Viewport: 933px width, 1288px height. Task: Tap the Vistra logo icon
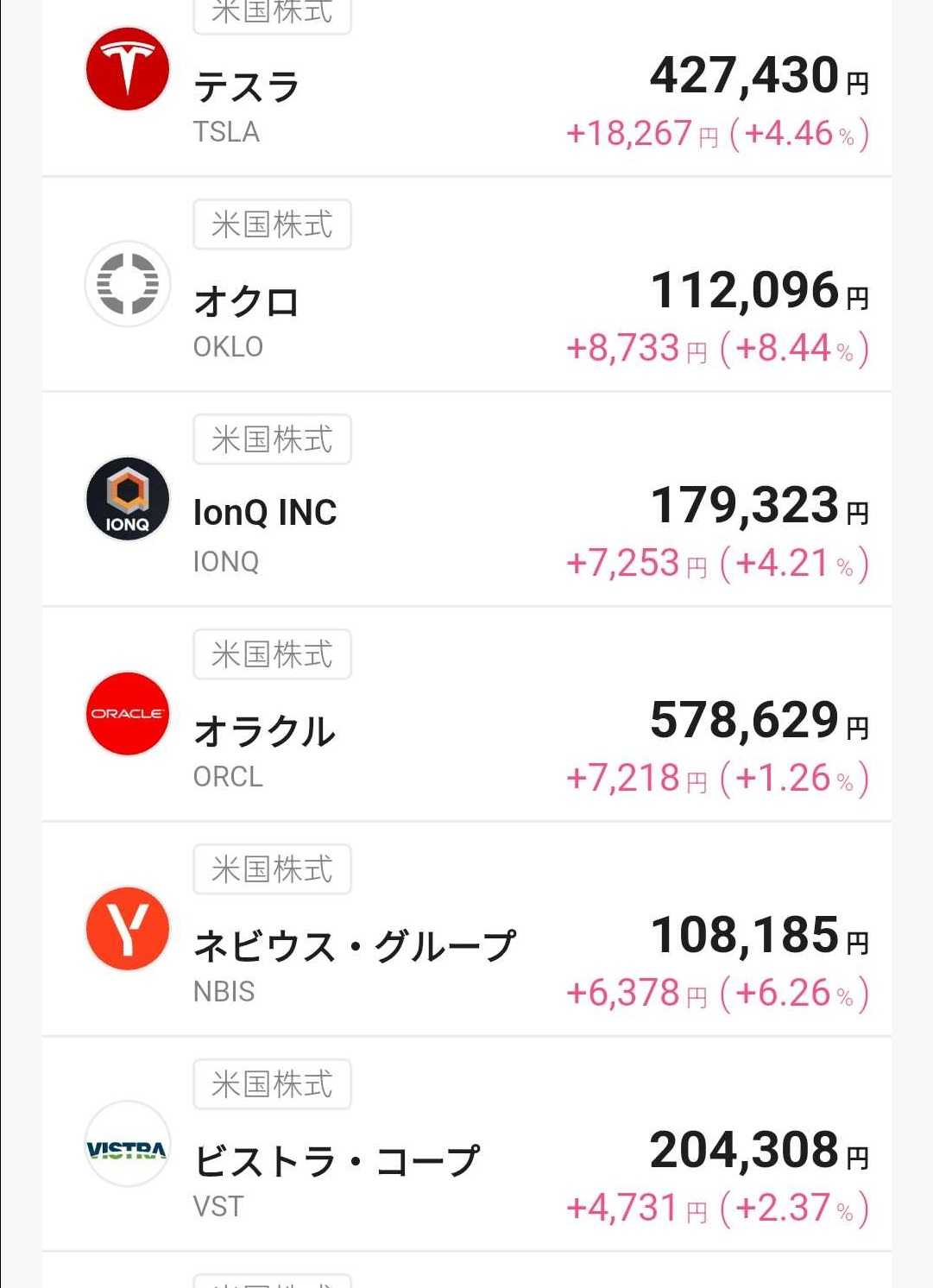click(x=128, y=1143)
